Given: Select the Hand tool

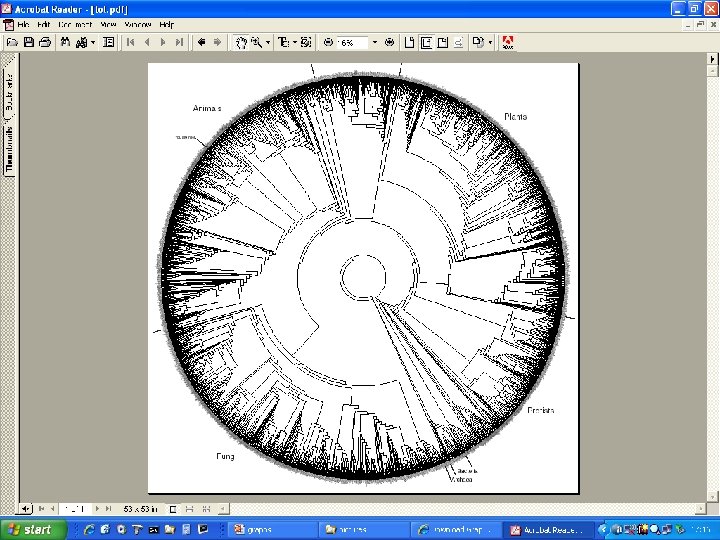Looking at the screenshot, I should pos(241,43).
